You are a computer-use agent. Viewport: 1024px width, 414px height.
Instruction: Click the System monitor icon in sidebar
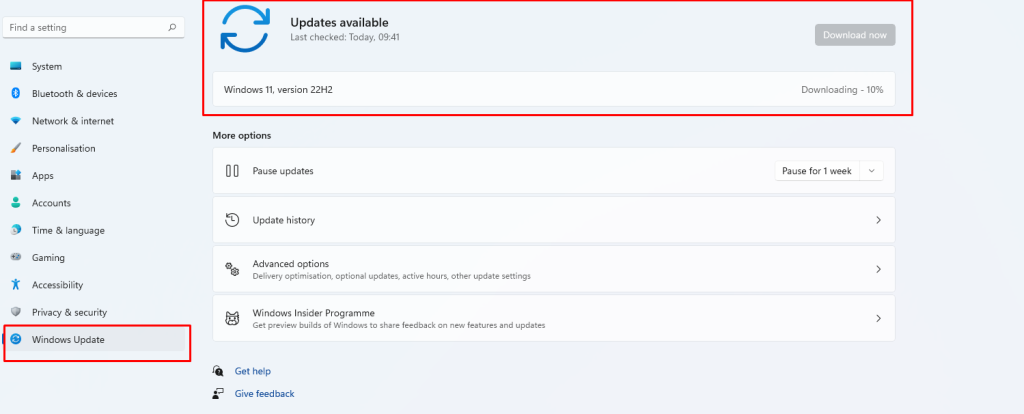point(16,66)
